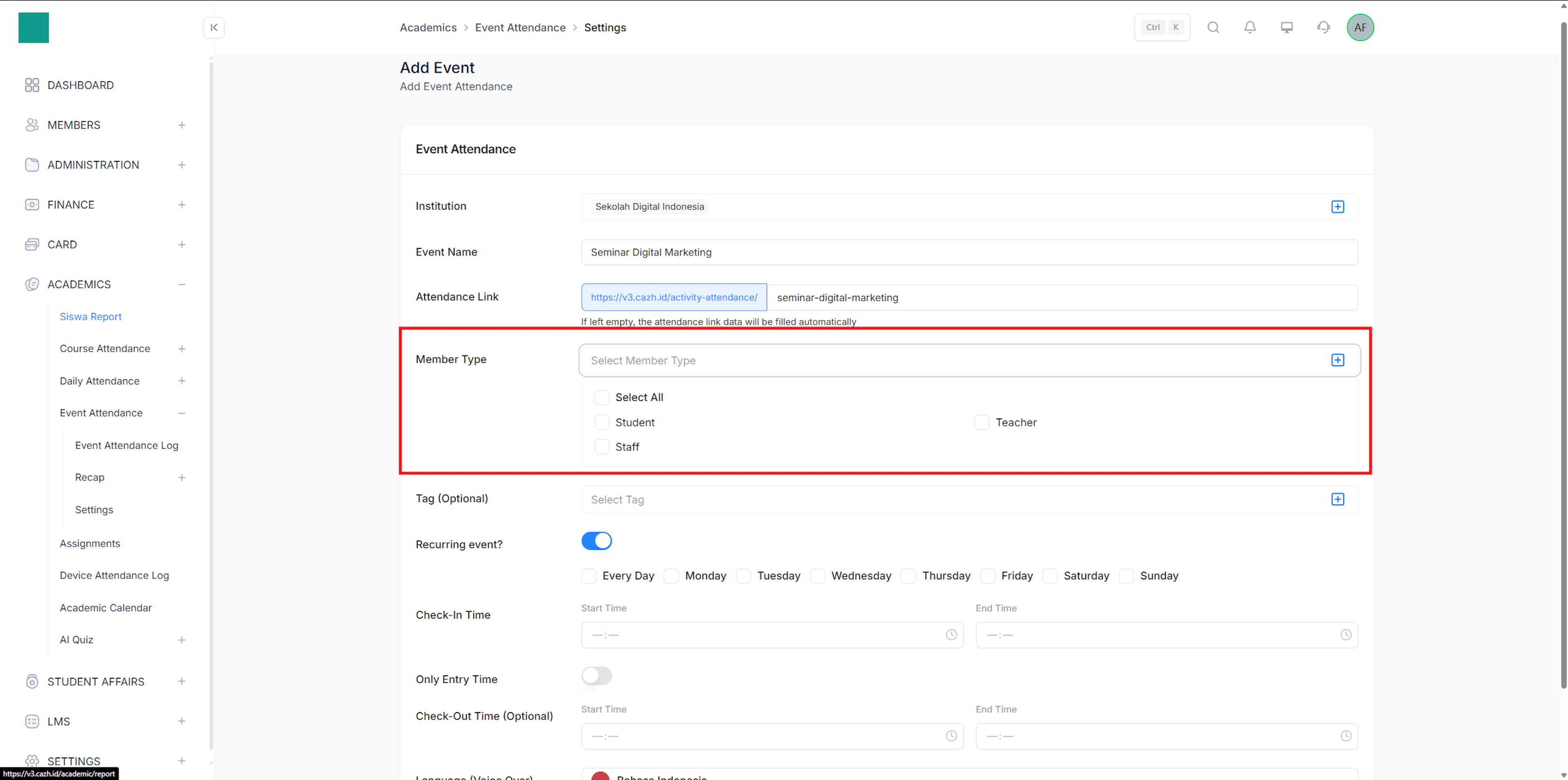Expand the Recap submenu plus
The width and height of the screenshot is (1568, 780).
click(181, 478)
